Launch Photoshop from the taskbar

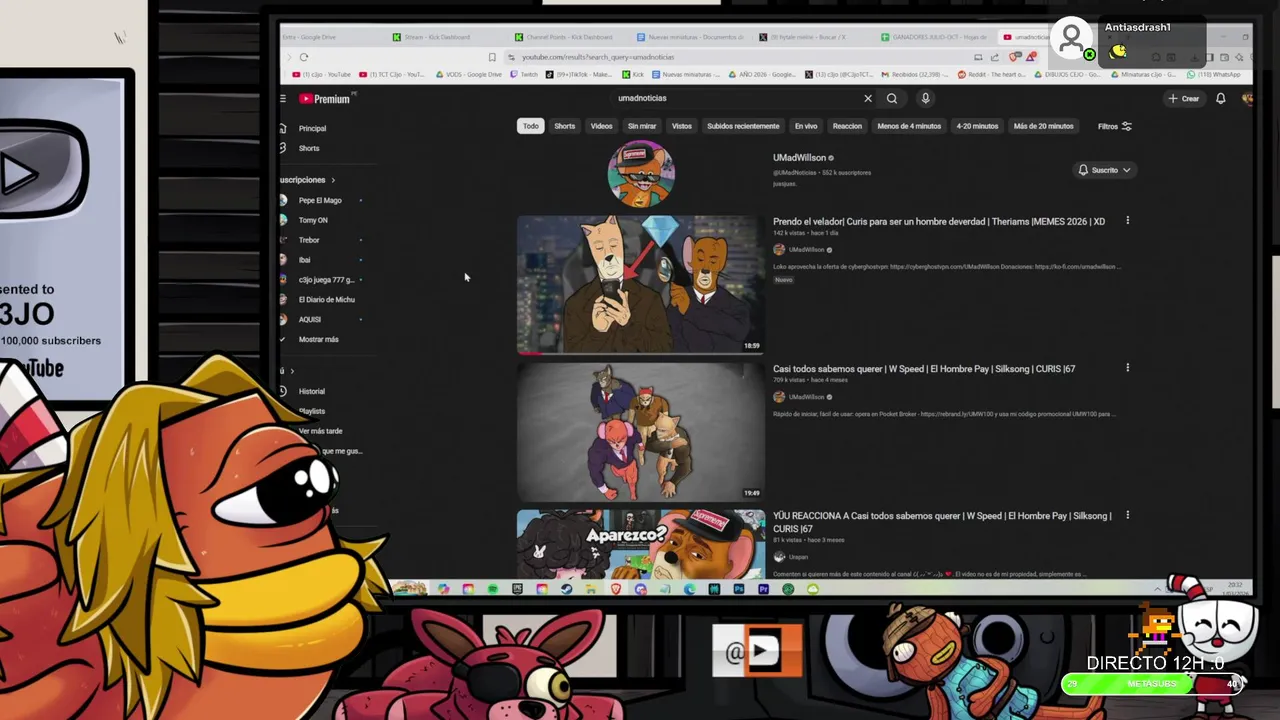739,589
